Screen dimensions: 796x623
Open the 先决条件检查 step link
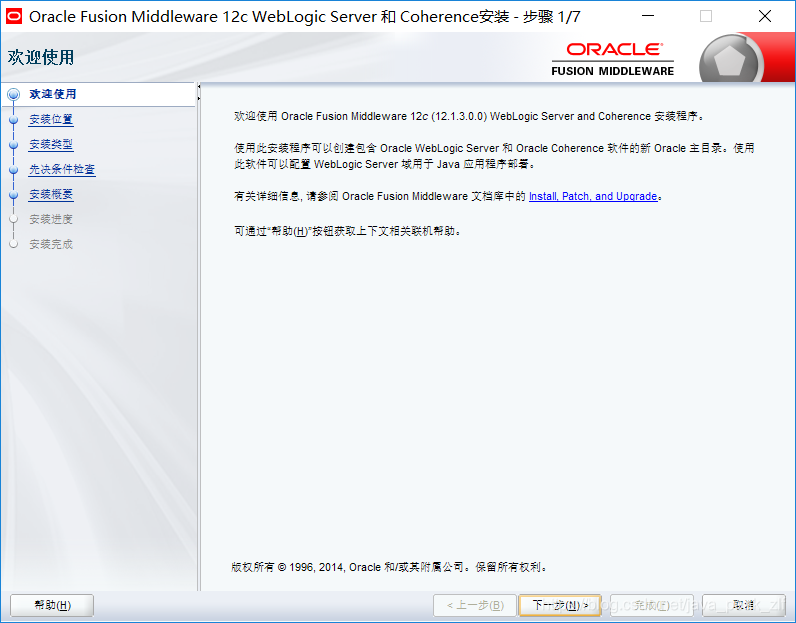[x=62, y=169]
